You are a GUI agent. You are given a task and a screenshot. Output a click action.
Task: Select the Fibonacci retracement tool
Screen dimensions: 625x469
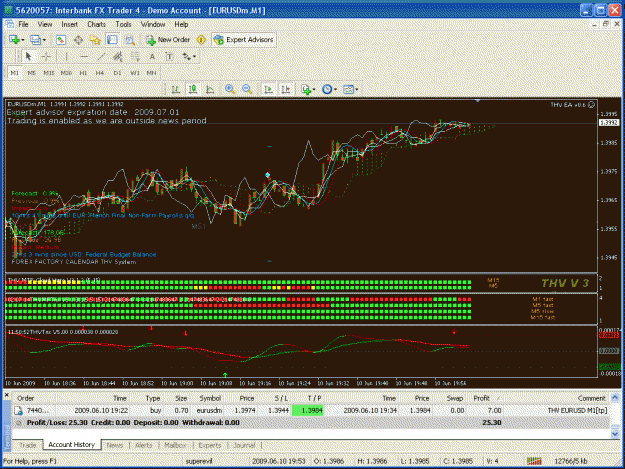[x=135, y=57]
